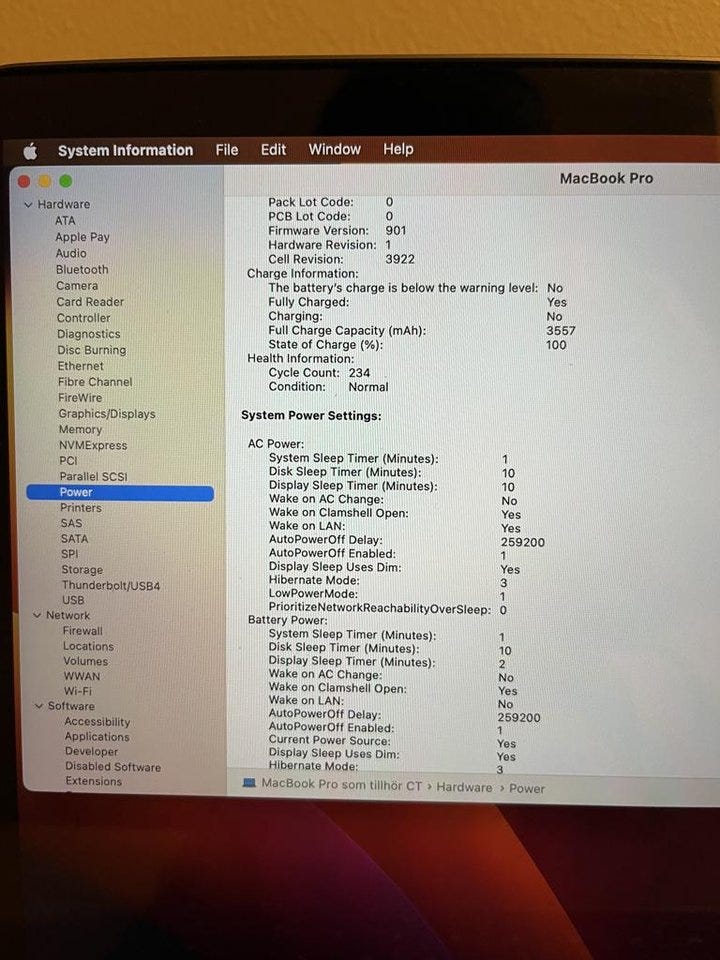Click the Condition value Normal
This screenshot has height=960, width=720.
[369, 387]
